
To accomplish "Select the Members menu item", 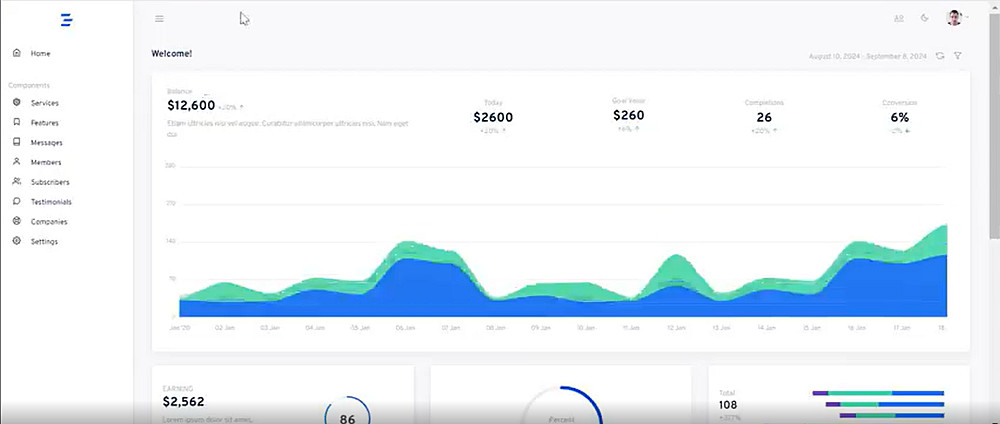I will point(46,163).
